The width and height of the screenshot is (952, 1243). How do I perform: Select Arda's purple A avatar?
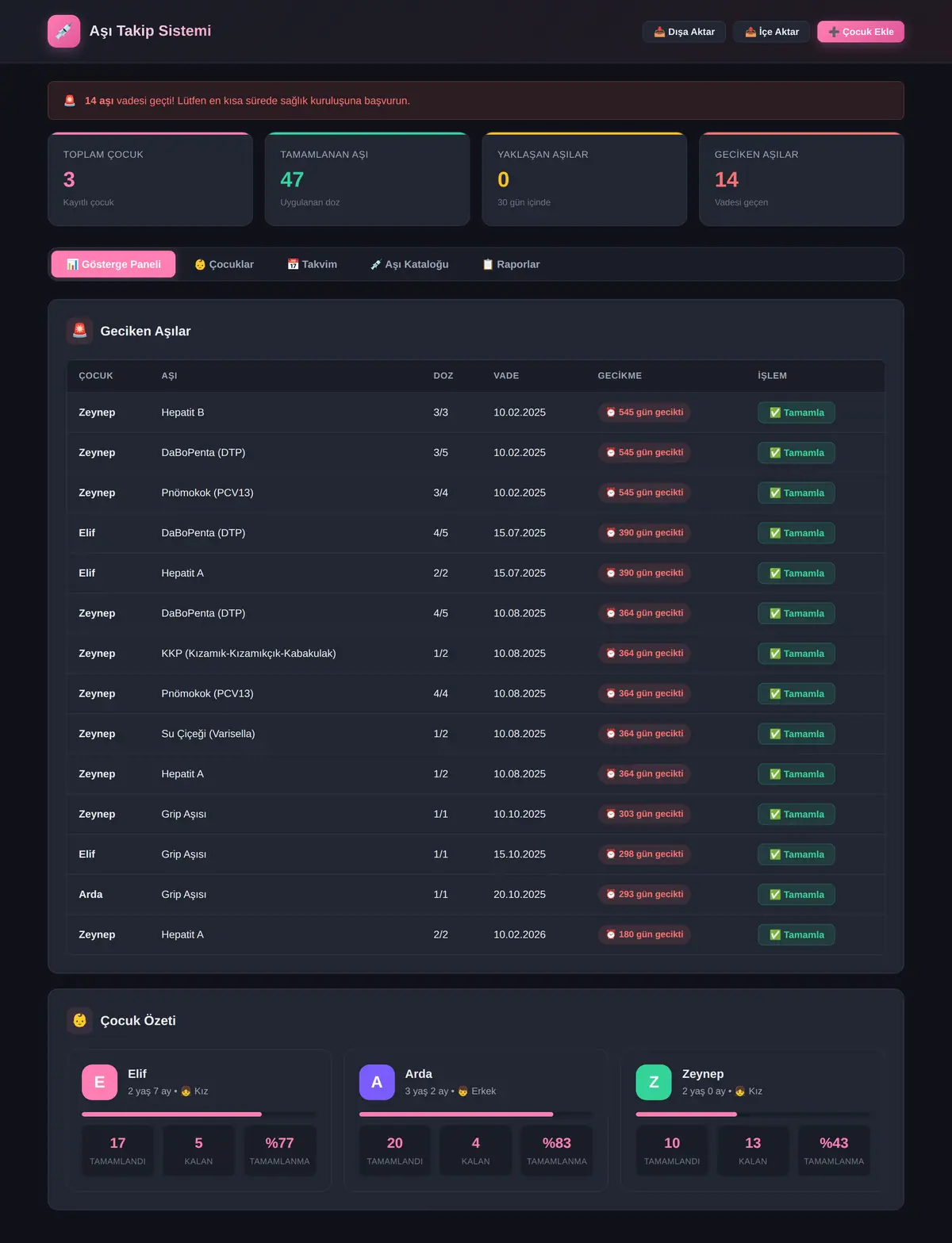coord(377,1082)
